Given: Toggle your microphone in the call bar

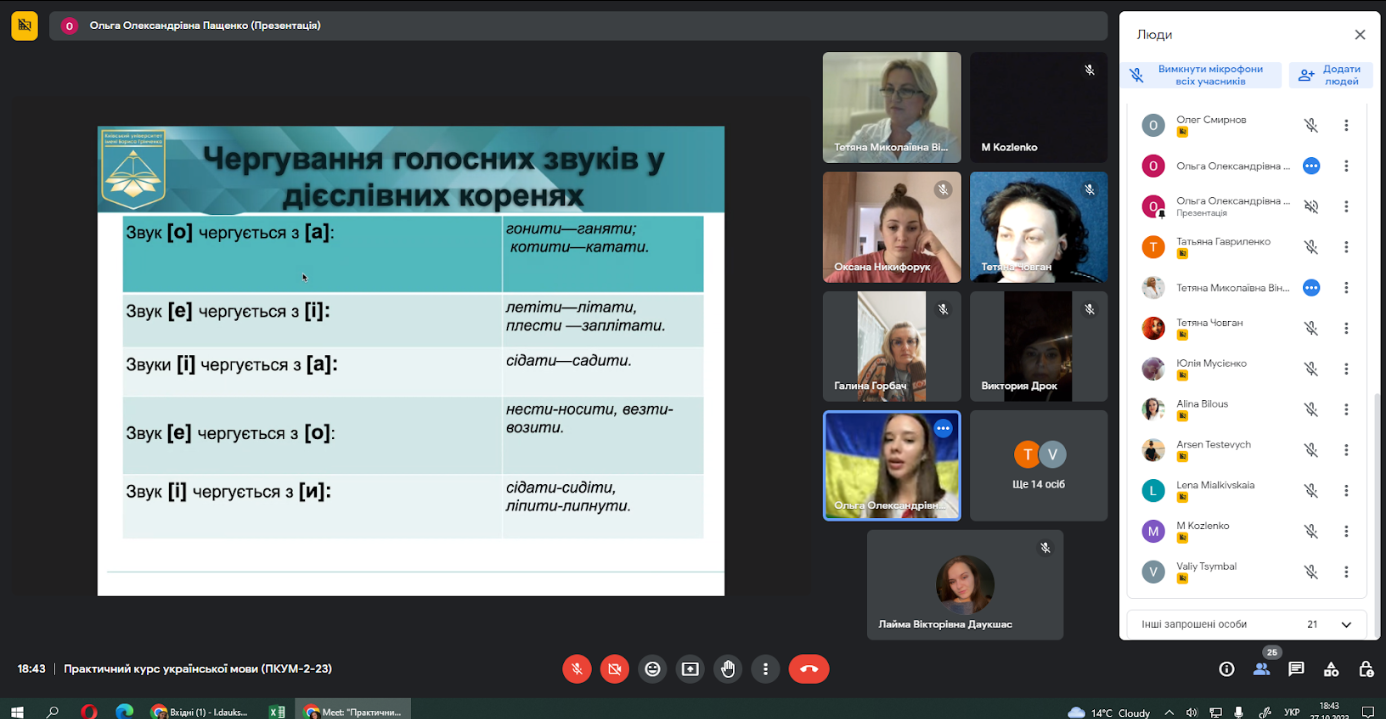Looking at the screenshot, I should coord(576,669).
